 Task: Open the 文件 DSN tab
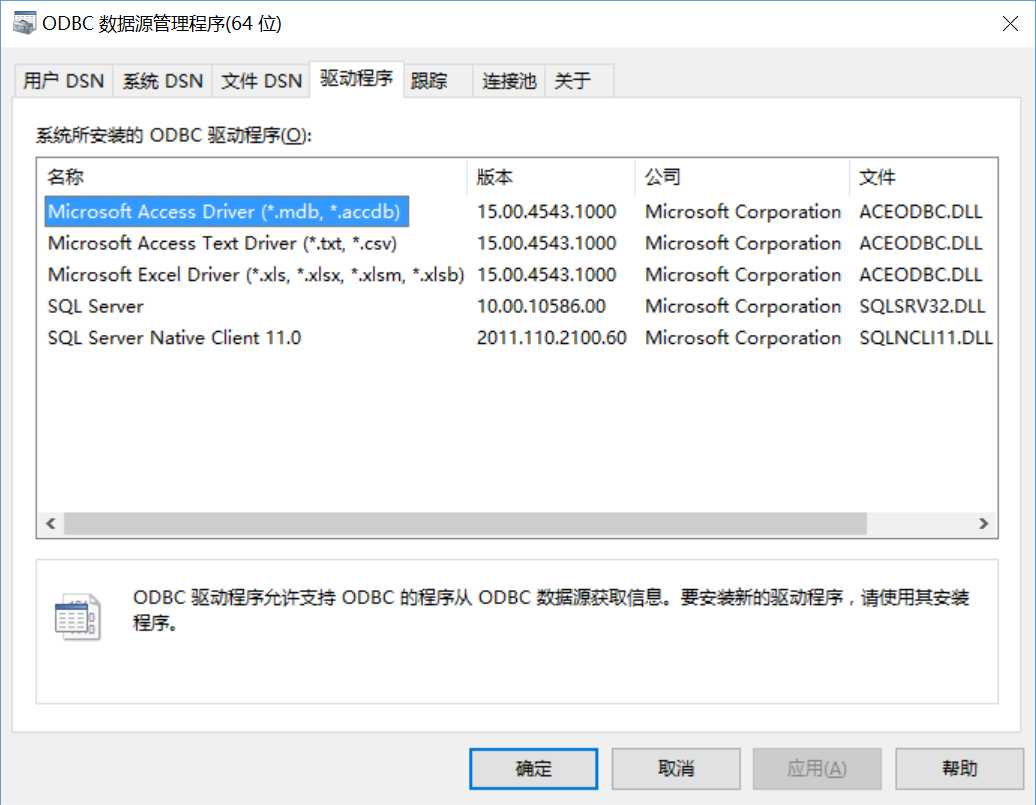(x=261, y=81)
